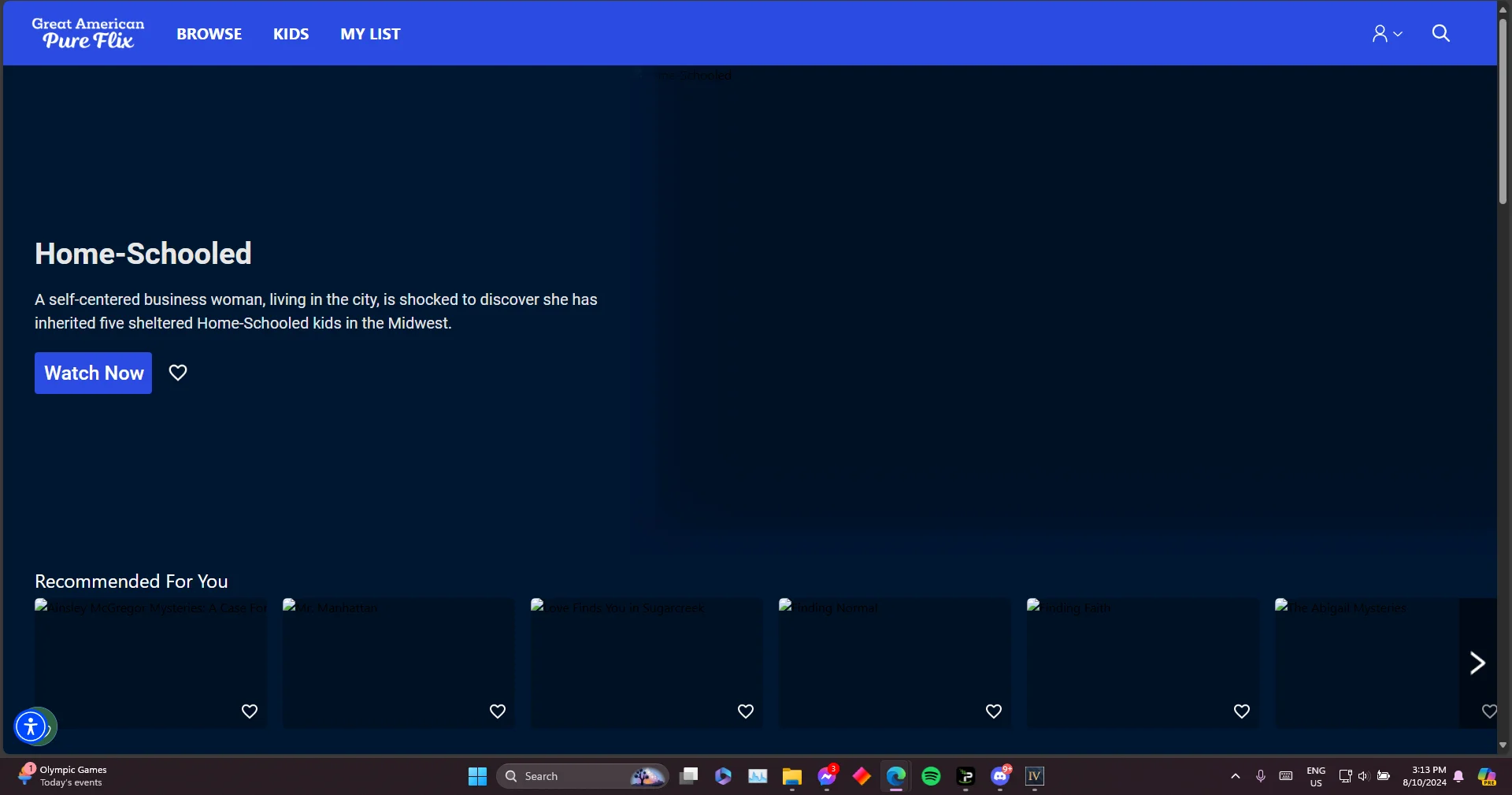Open the Copilot PRE icon in tray
The height and width of the screenshot is (795, 1512).
(1487, 777)
